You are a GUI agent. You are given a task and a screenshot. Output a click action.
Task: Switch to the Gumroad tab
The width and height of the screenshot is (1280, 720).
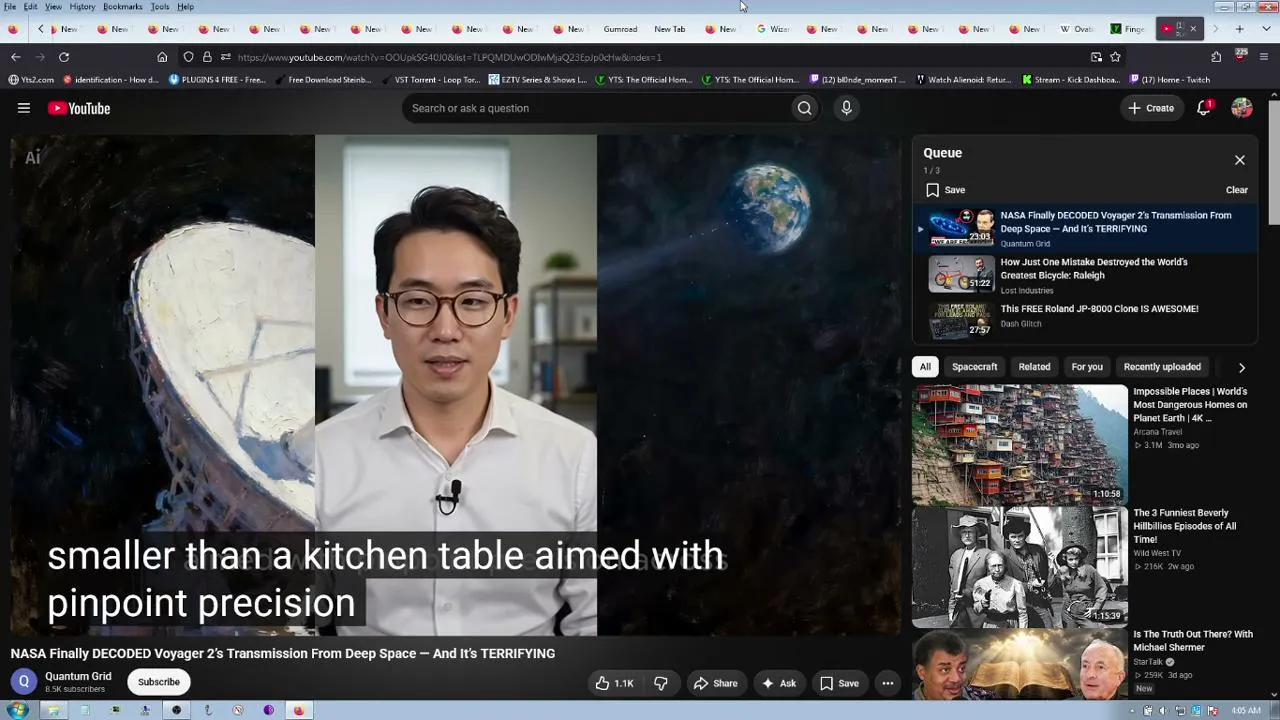tap(620, 29)
